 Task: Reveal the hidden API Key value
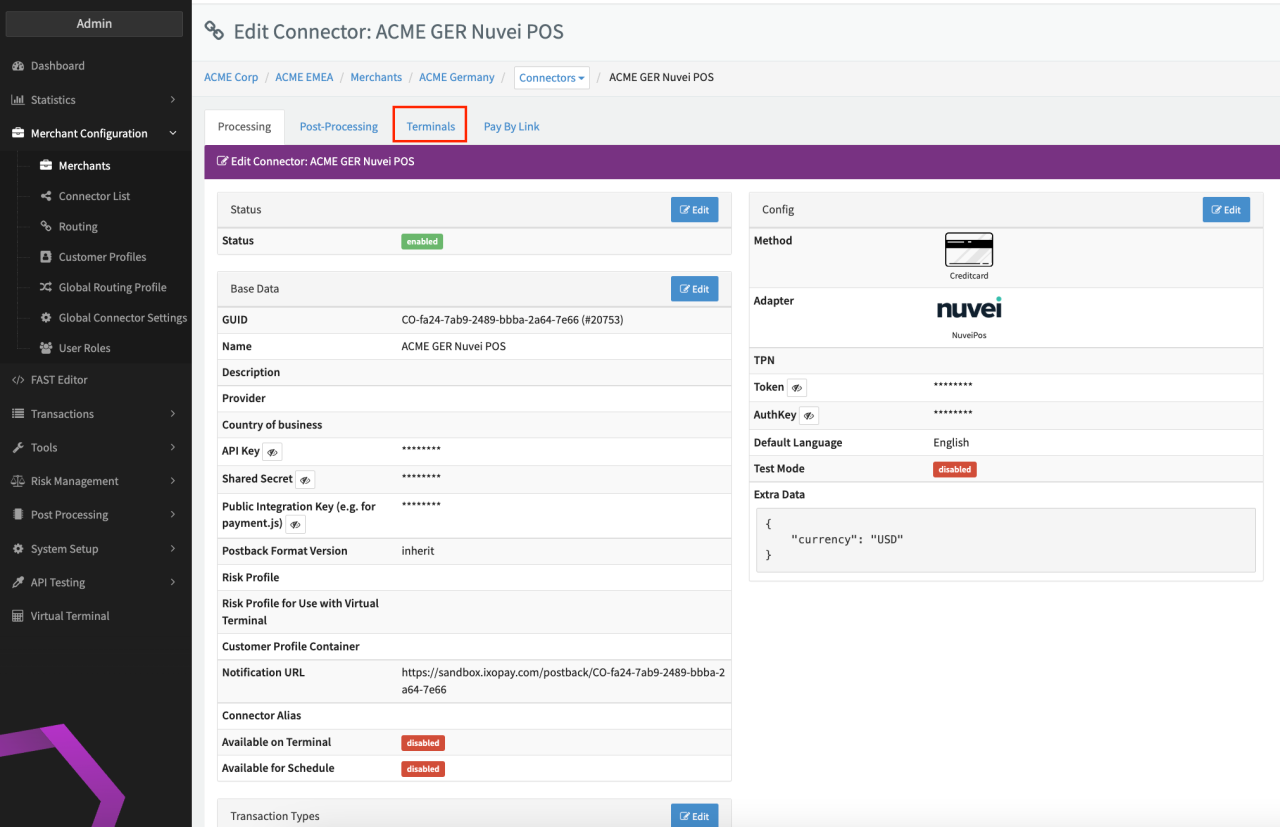point(272,452)
